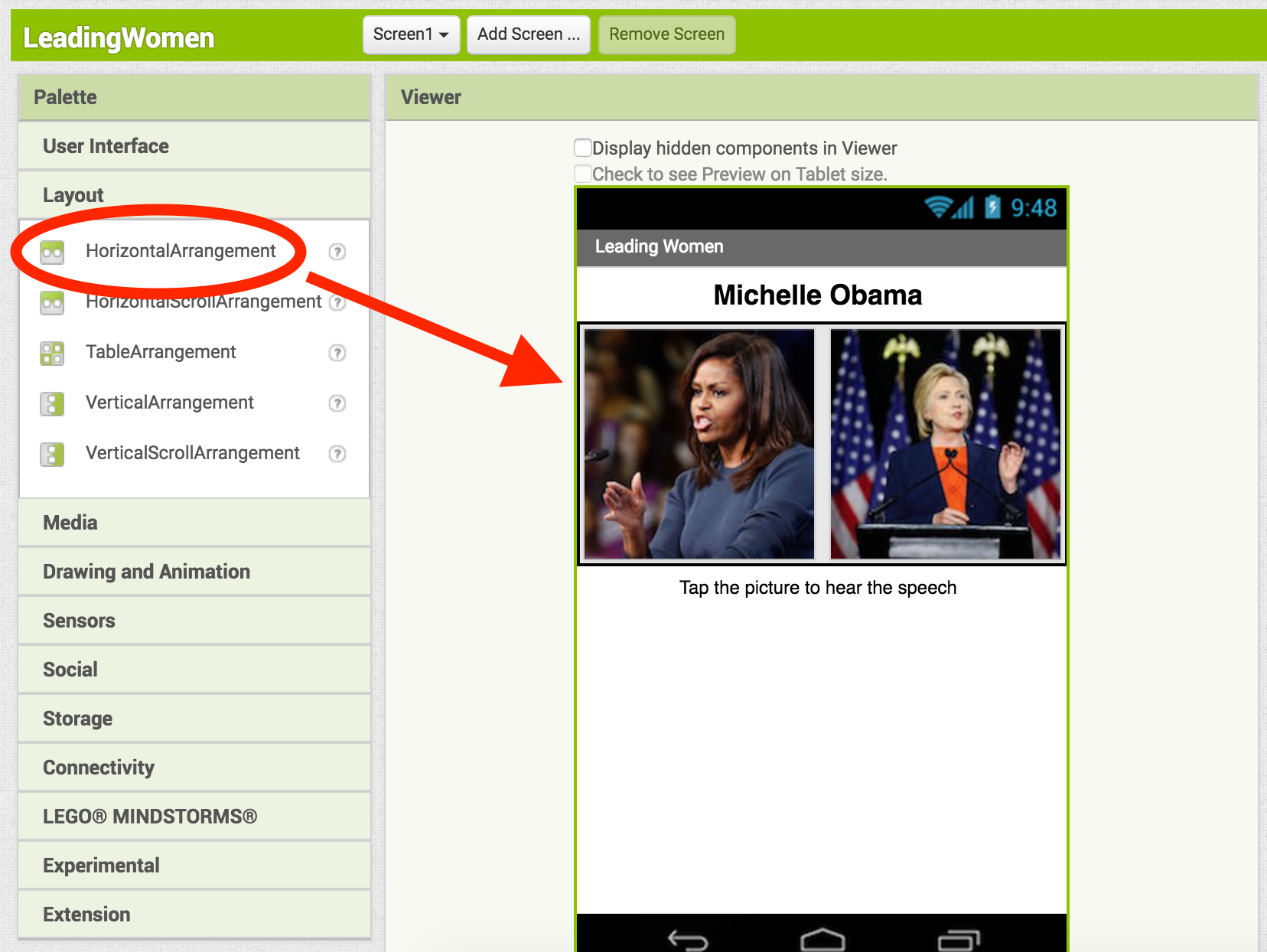The image size is (1267, 952).
Task: Click the Remove Screen button
Action: (666, 34)
